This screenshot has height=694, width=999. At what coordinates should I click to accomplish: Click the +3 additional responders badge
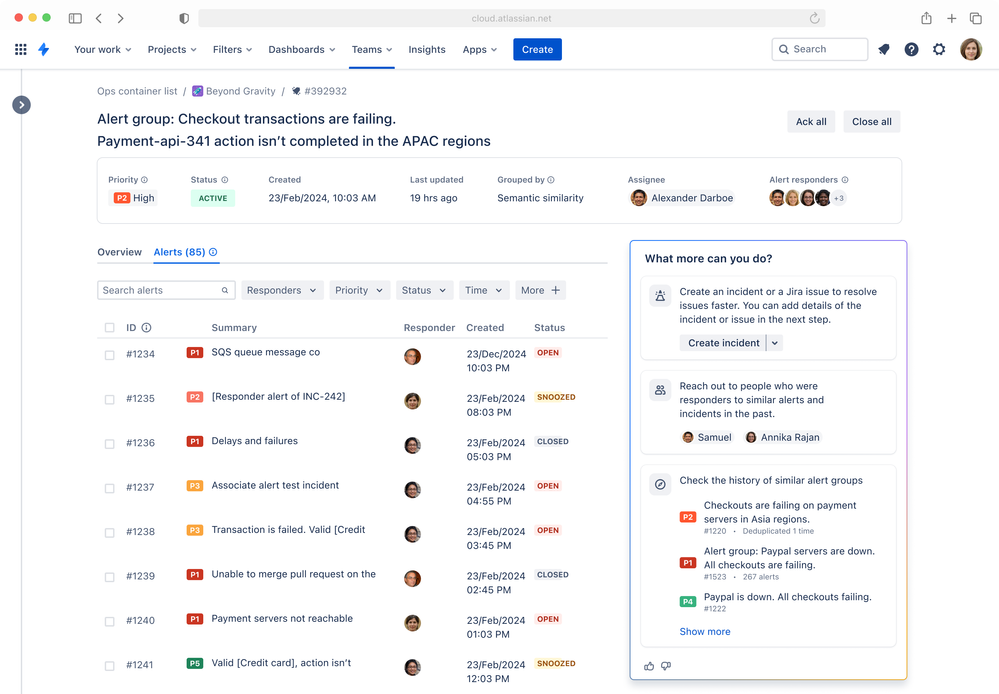[x=839, y=198]
